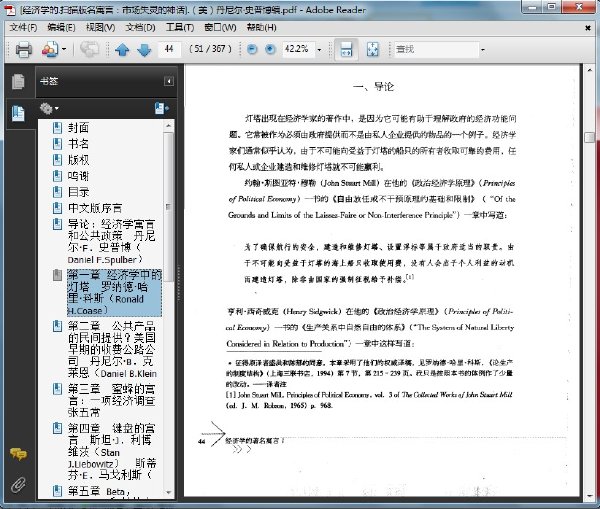Image resolution: width=600 pixels, height=509 pixels.
Task: Open the 文档(D) menu
Action: point(140,28)
